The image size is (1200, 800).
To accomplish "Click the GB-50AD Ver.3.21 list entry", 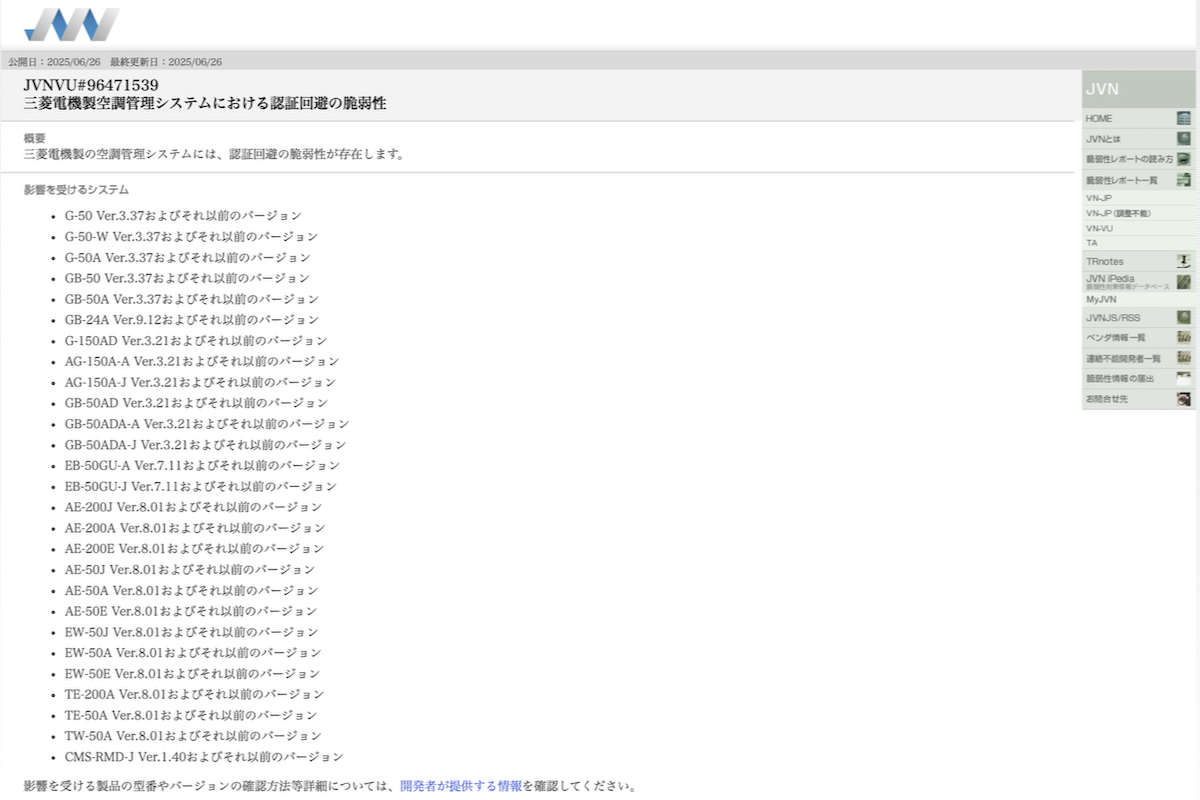I will pyautogui.click(x=196, y=403).
